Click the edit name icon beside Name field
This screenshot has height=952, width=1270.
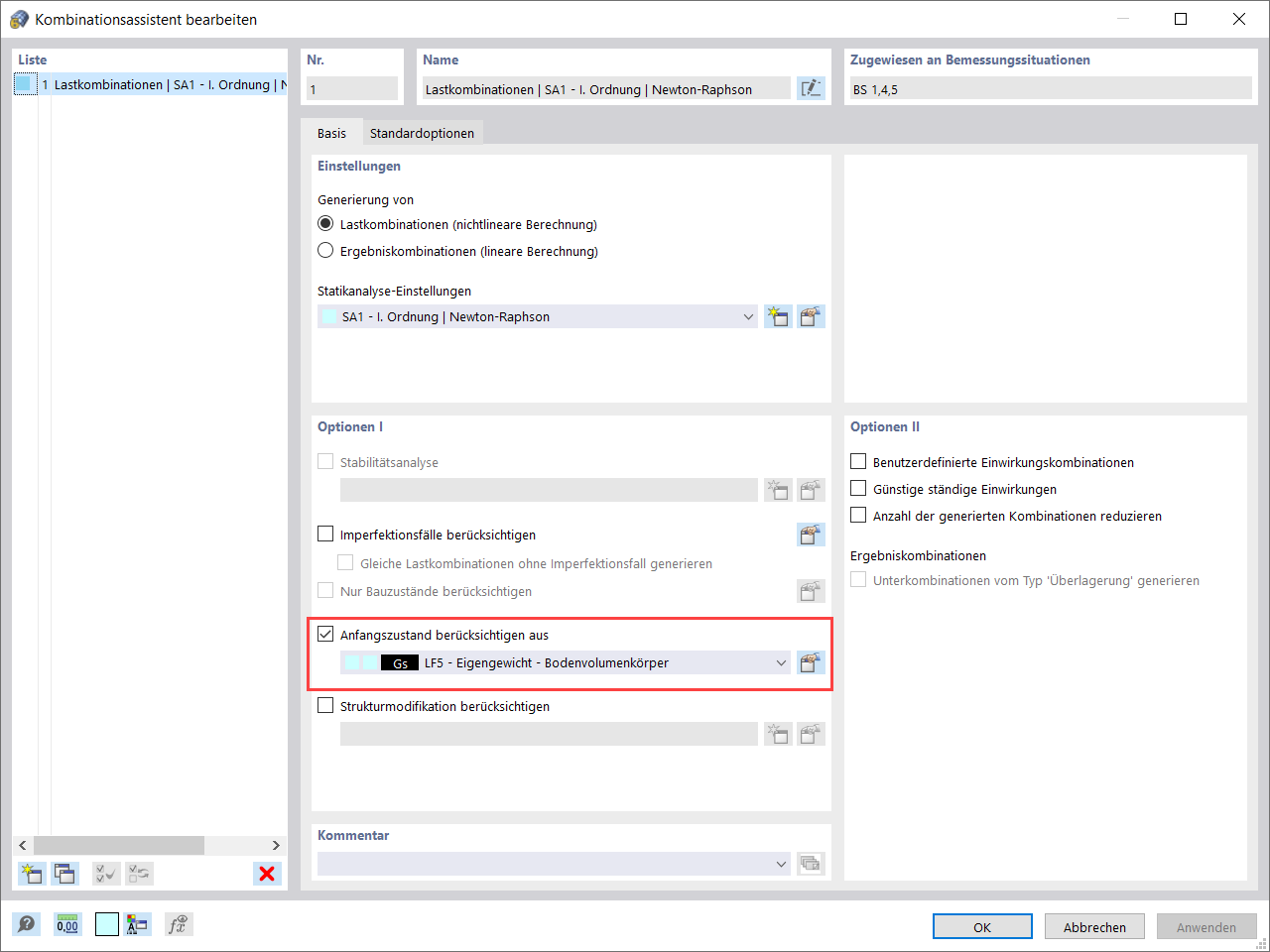[811, 88]
